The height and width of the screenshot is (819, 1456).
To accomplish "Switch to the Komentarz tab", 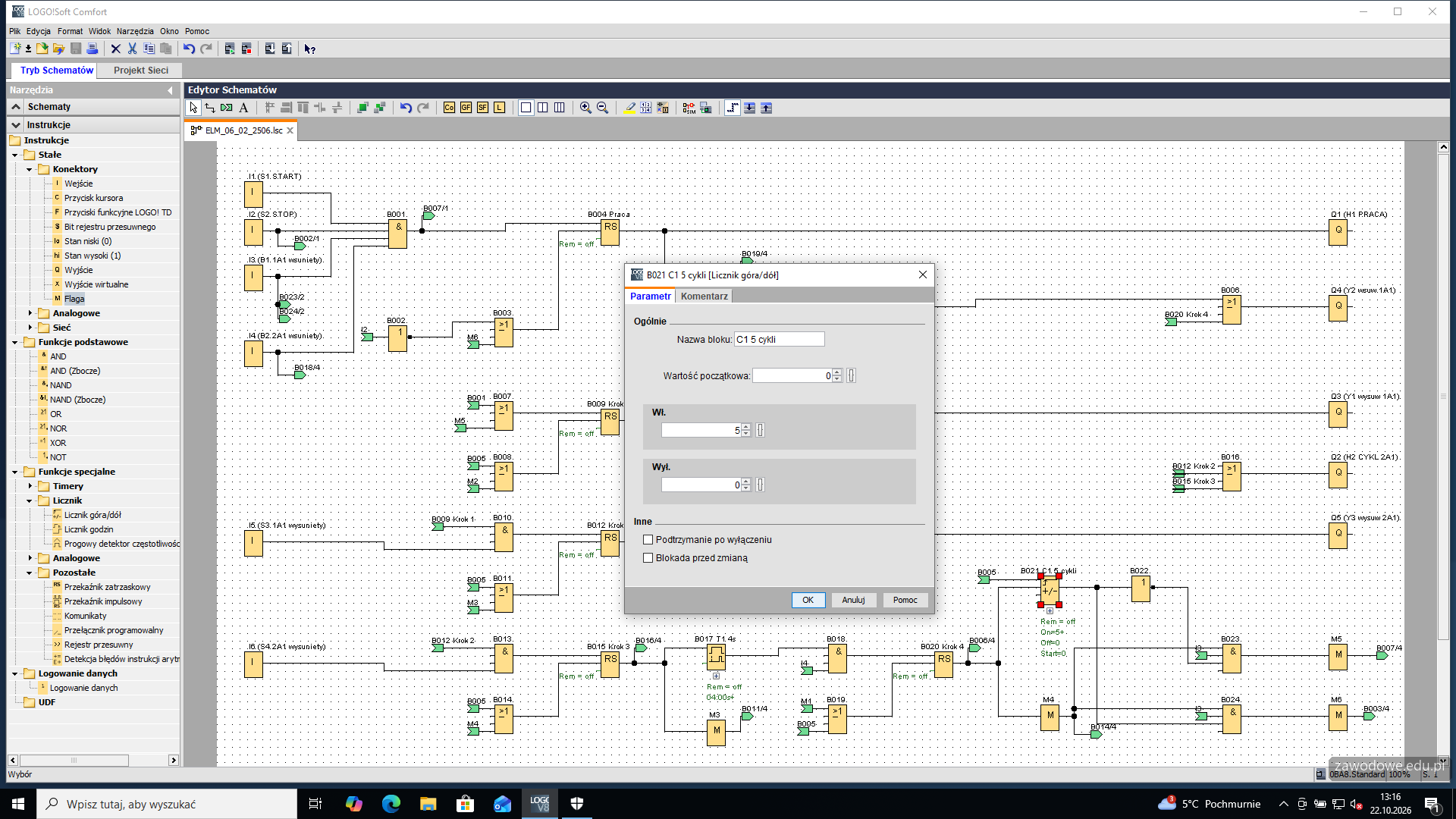I will point(704,297).
